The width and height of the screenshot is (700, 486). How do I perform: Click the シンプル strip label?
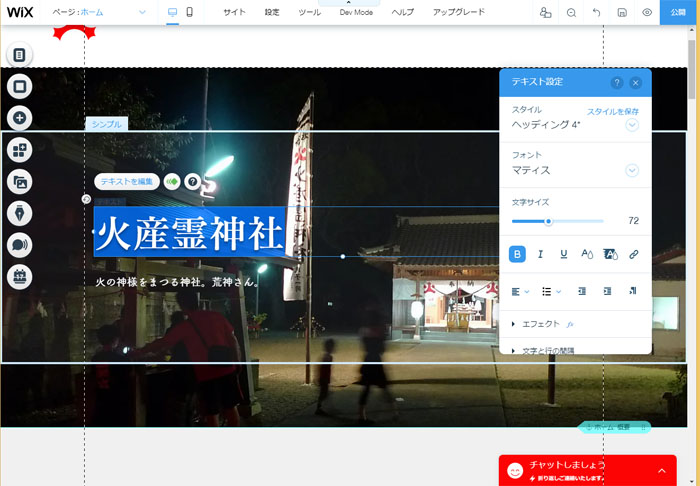point(107,124)
